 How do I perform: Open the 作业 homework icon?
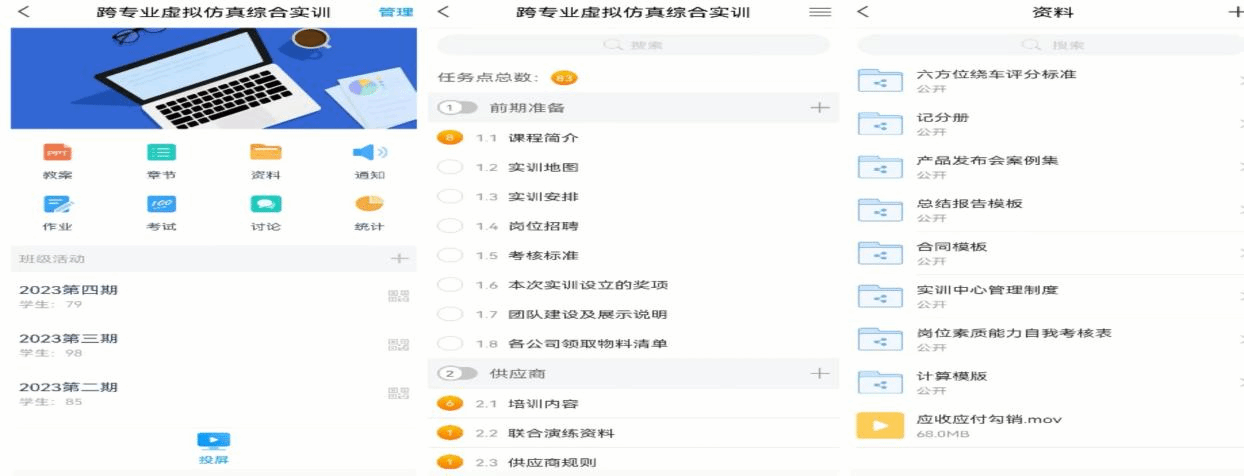click(57, 204)
